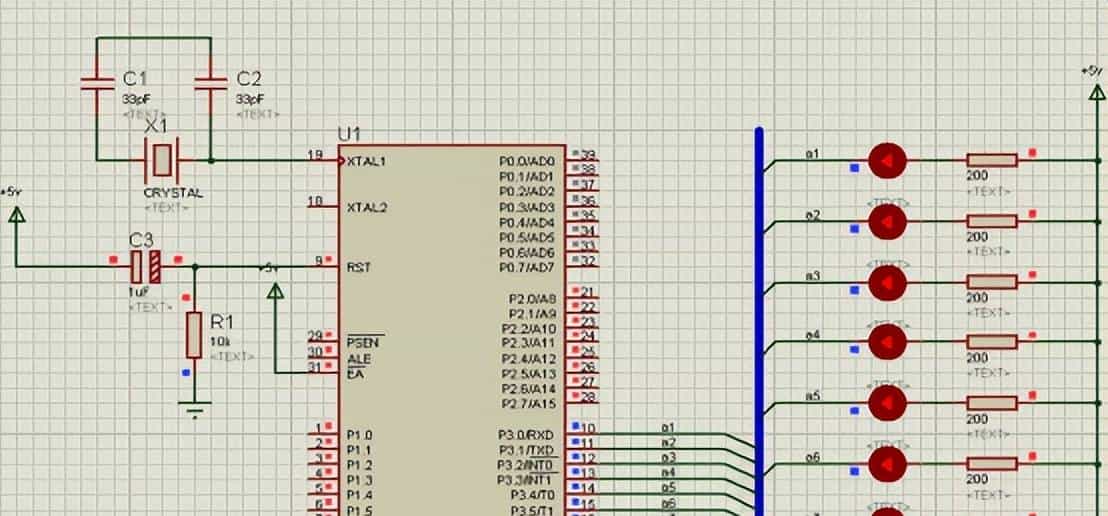Click the X1 reference label
Viewport: 1108px width, 516px height.
click(156, 127)
